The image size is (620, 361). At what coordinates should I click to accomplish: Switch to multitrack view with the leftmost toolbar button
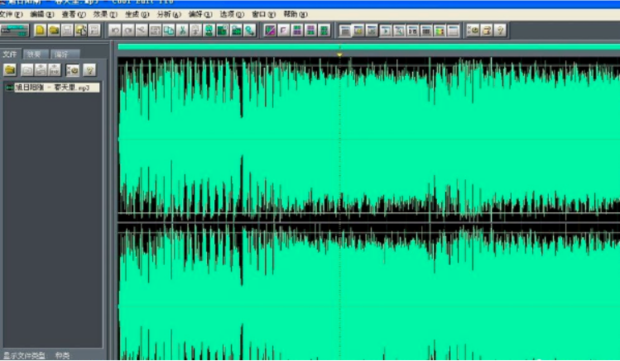[x=15, y=30]
